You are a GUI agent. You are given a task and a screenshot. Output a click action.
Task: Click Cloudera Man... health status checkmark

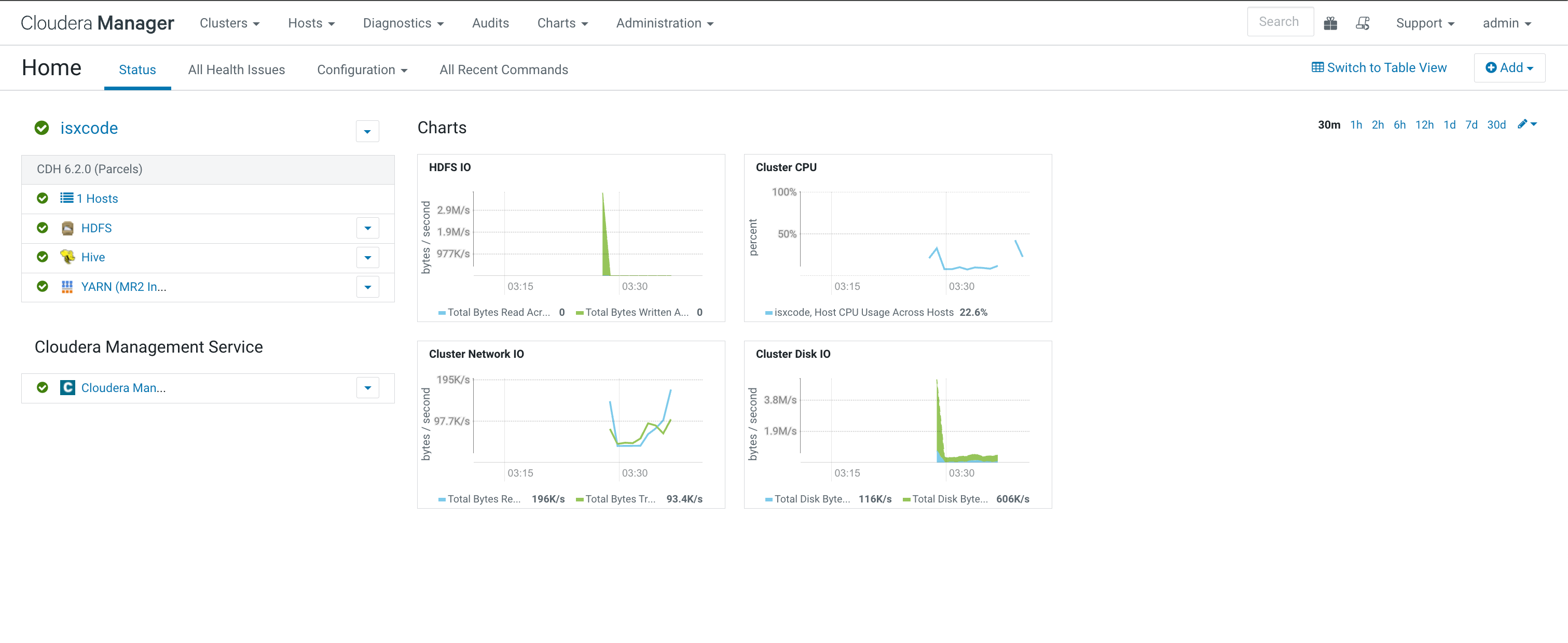click(x=43, y=387)
